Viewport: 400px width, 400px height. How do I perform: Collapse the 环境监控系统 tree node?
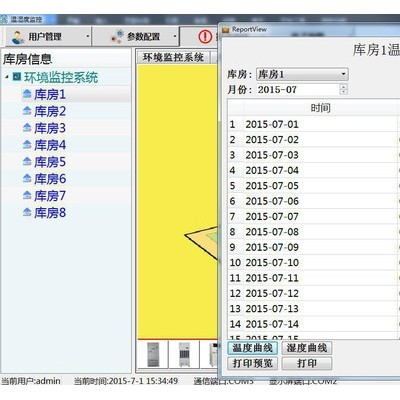click(x=7, y=77)
